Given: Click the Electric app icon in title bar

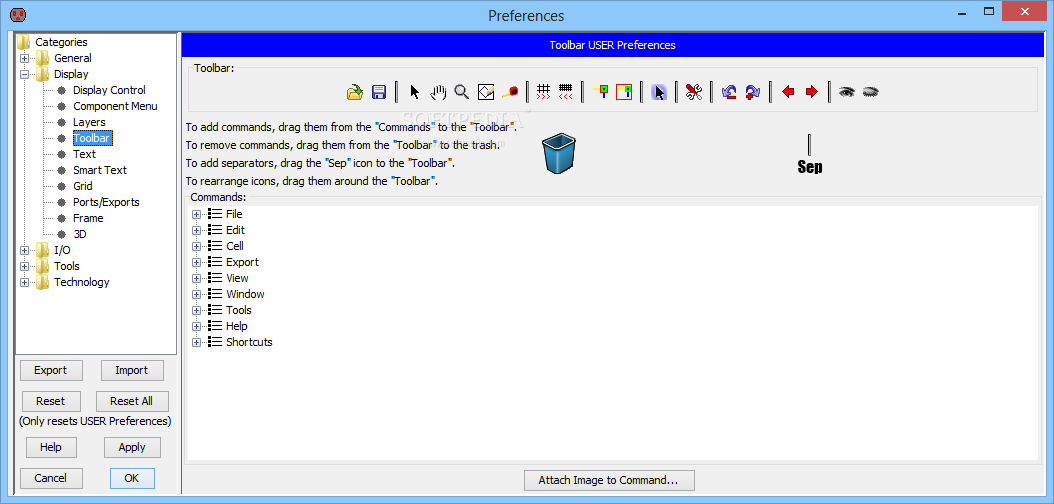Looking at the screenshot, I should [x=19, y=14].
